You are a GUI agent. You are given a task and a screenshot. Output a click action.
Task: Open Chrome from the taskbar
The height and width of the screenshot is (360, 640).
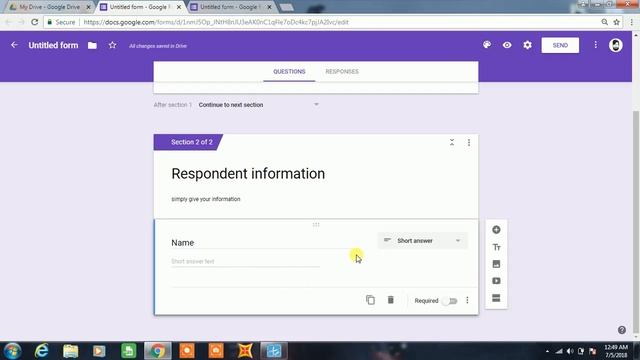158,351
